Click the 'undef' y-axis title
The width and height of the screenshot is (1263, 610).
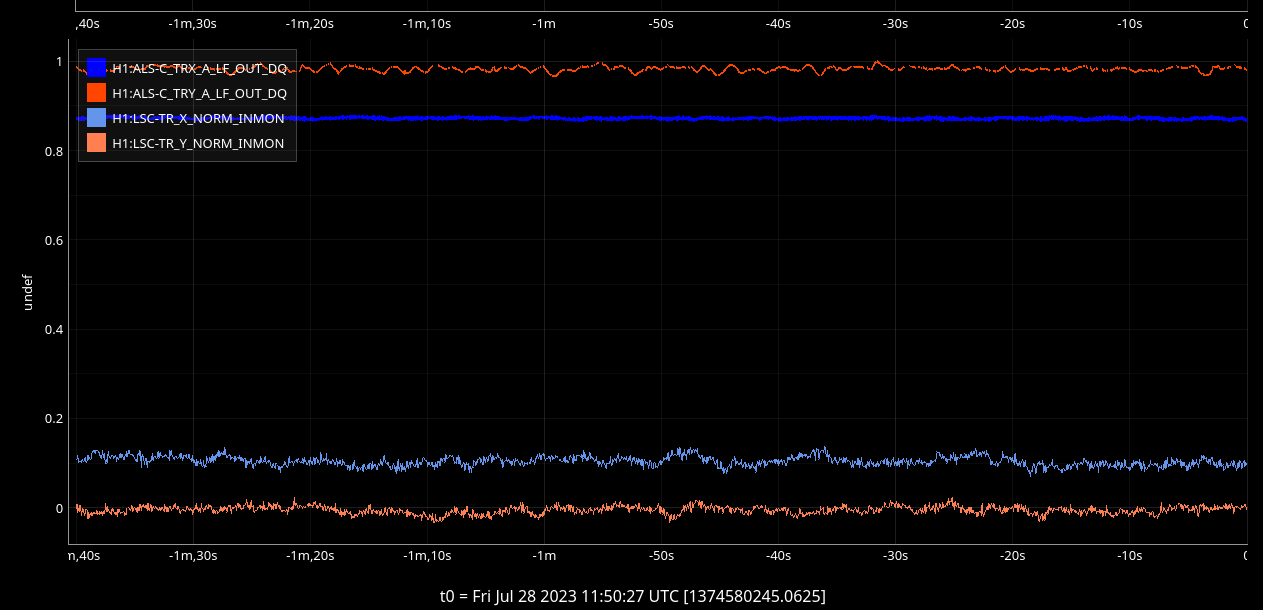(28, 294)
